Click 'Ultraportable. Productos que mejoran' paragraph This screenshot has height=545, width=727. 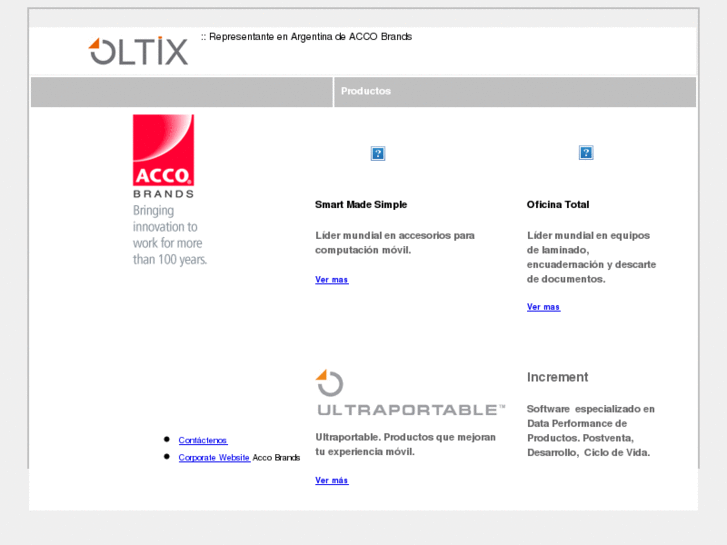pyautogui.click(x=406, y=444)
